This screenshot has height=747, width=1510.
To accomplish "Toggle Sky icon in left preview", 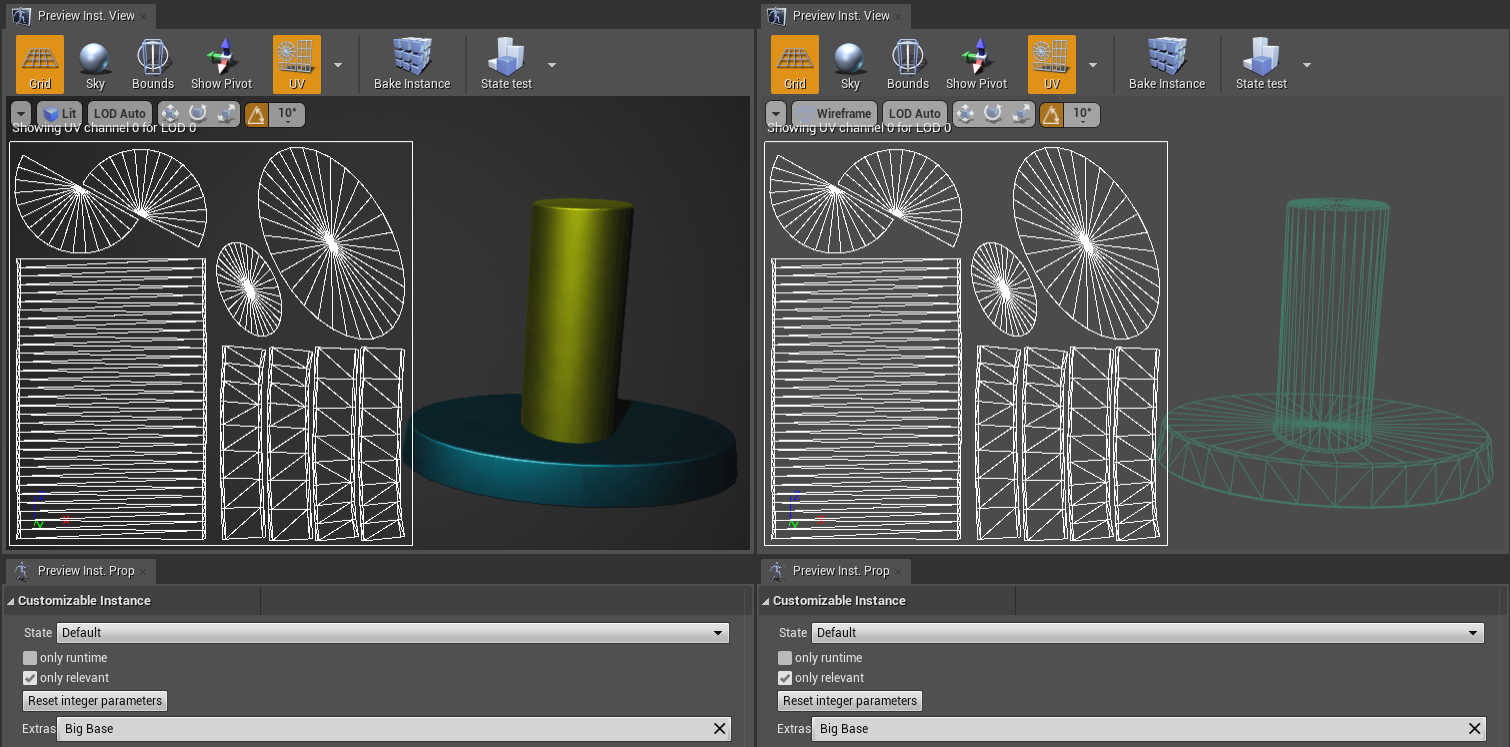I will coord(95,64).
